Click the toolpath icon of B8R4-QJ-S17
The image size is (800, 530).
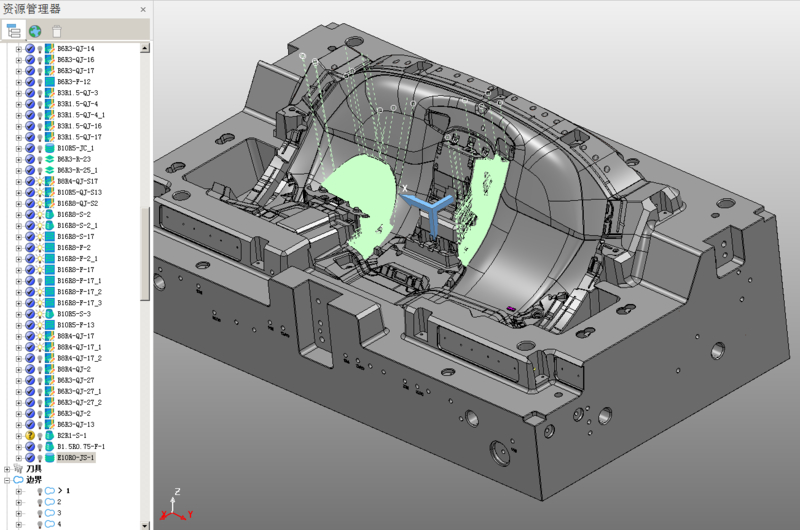(49, 181)
